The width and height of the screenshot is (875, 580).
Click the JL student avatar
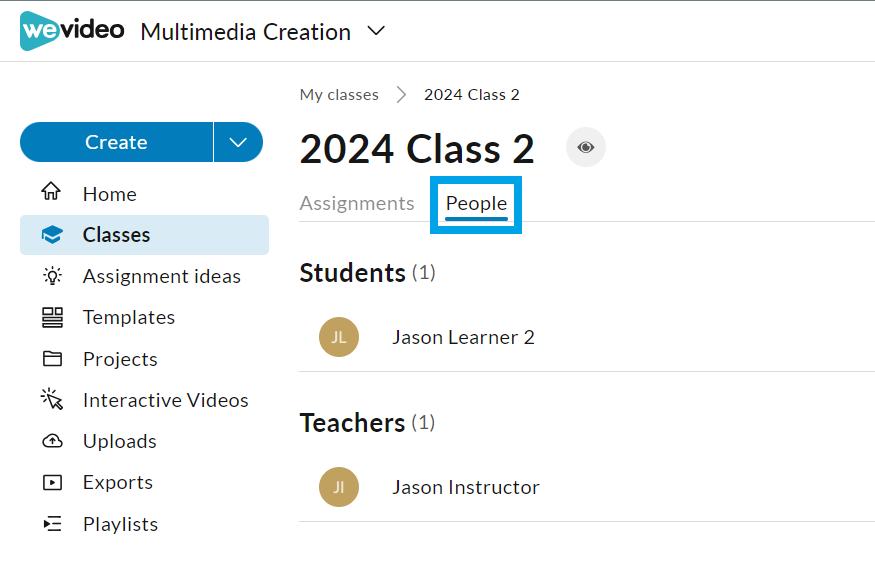tap(339, 337)
